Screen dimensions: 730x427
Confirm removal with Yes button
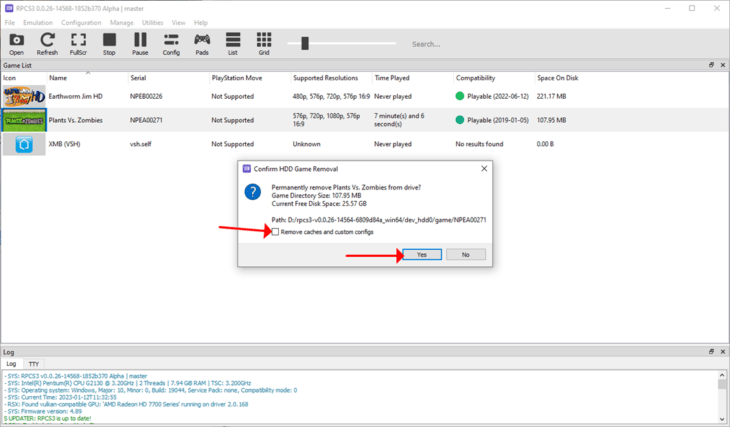[422, 255]
